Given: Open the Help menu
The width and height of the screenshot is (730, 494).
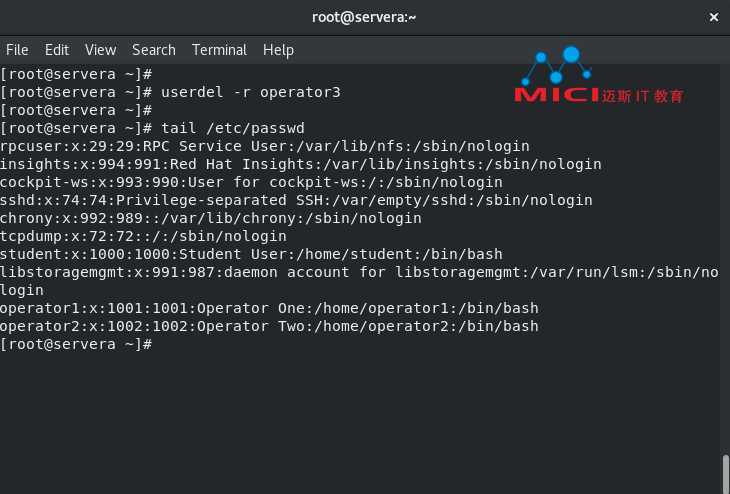Looking at the screenshot, I should 278,50.
